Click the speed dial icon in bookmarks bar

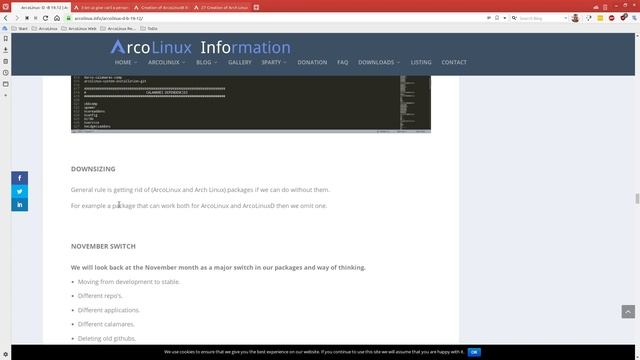pyautogui.click(x=5, y=29)
